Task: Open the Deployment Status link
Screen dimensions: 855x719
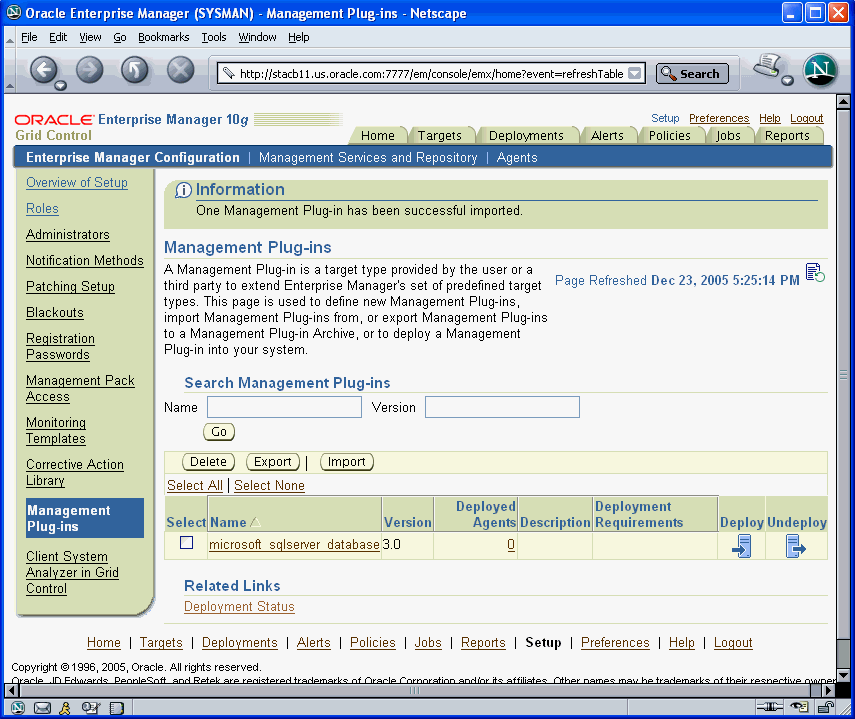Action: pyautogui.click(x=239, y=607)
